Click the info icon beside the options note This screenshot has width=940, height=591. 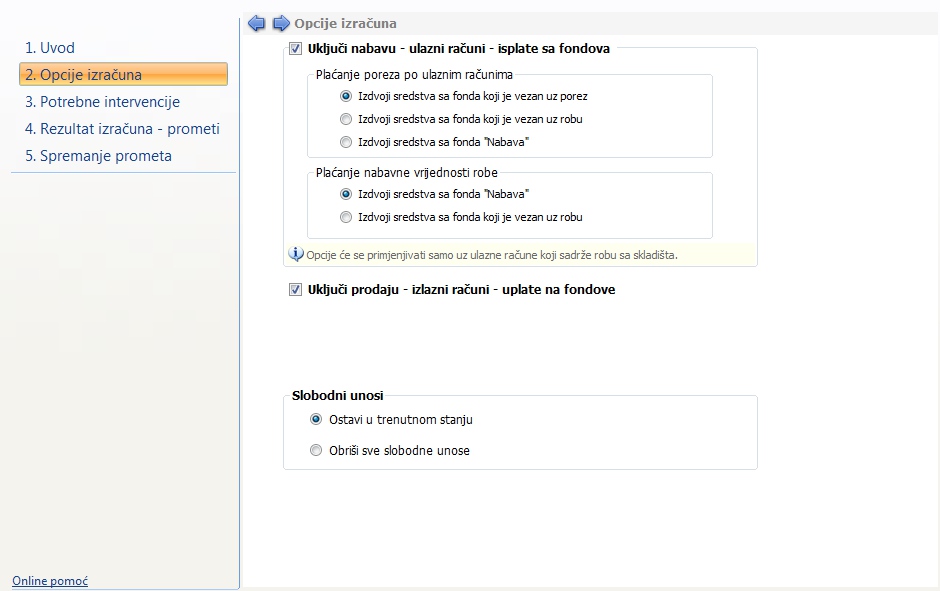click(296, 254)
